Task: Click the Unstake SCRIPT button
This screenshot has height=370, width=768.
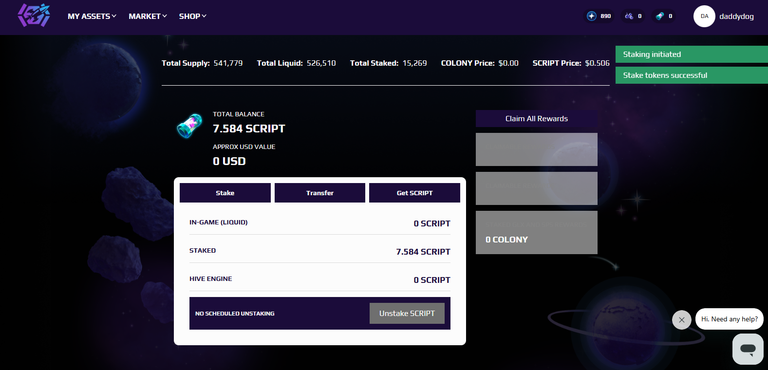Action: tap(407, 313)
